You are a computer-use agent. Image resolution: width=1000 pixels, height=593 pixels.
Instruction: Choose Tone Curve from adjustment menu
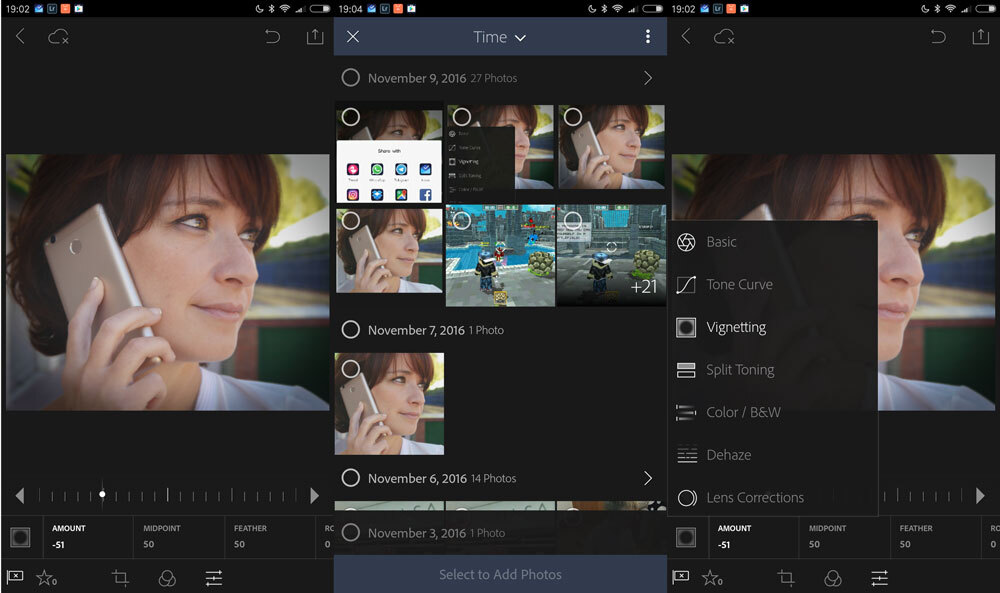point(738,285)
